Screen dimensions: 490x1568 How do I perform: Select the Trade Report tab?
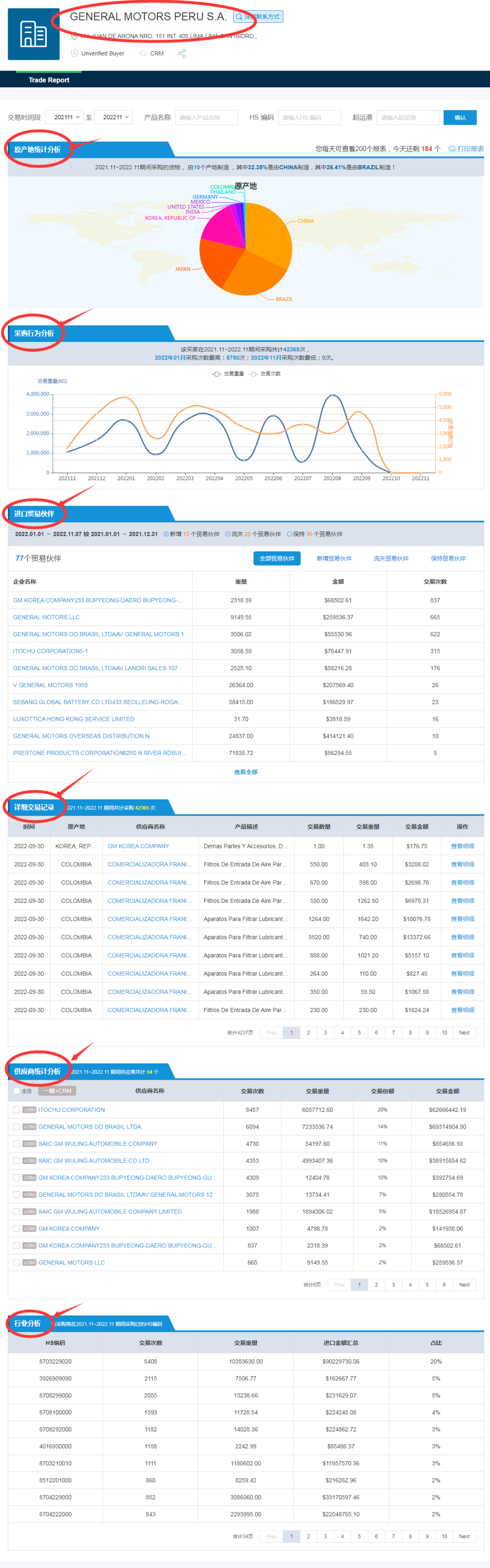tap(49, 80)
